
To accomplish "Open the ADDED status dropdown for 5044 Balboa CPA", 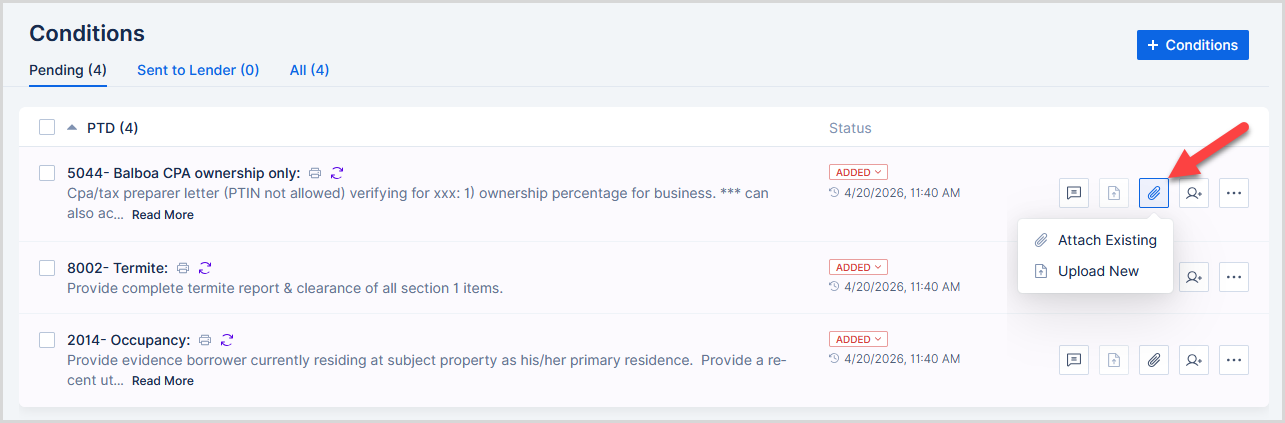I will (858, 172).
